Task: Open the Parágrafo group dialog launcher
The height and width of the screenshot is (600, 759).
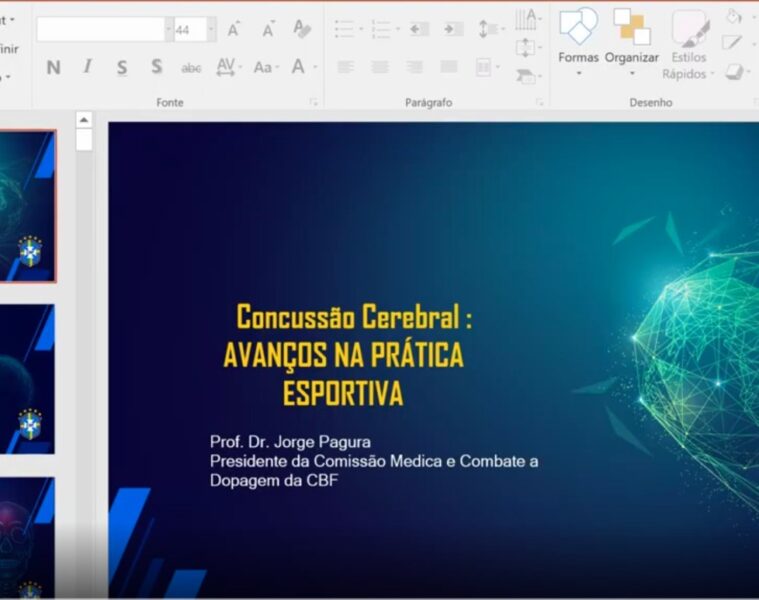Action: [539, 102]
